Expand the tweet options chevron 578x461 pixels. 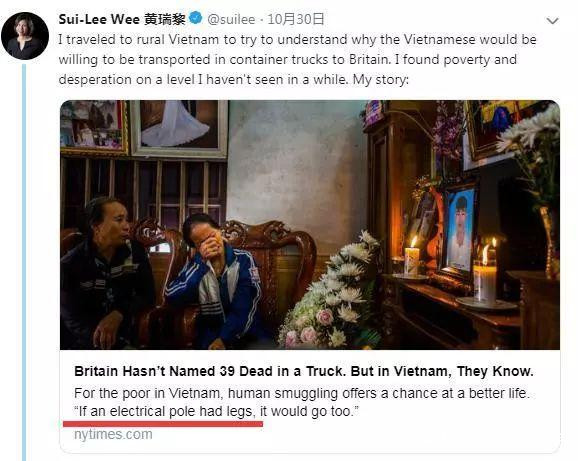pyautogui.click(x=552, y=21)
